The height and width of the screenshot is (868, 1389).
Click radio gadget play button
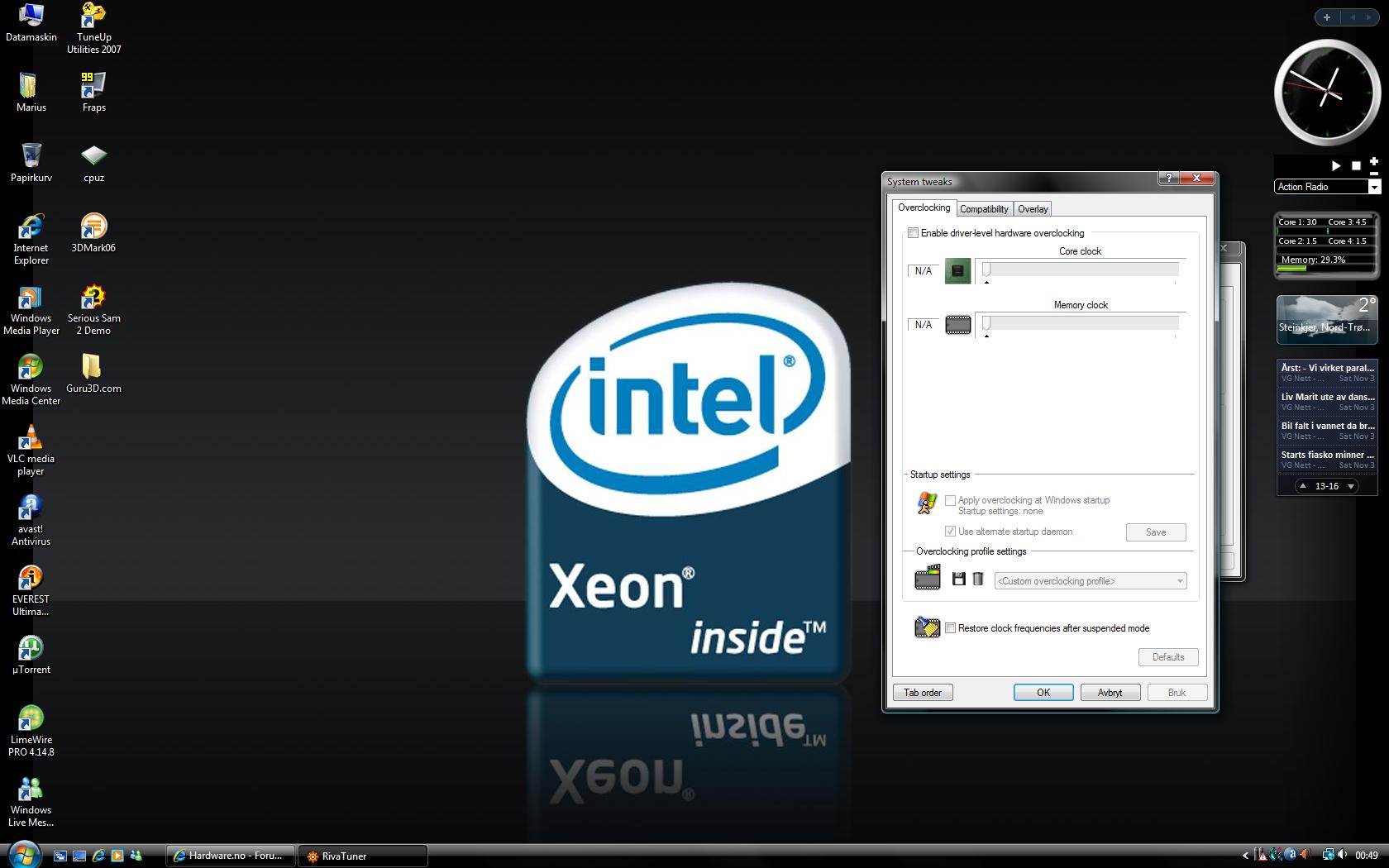[1335, 165]
